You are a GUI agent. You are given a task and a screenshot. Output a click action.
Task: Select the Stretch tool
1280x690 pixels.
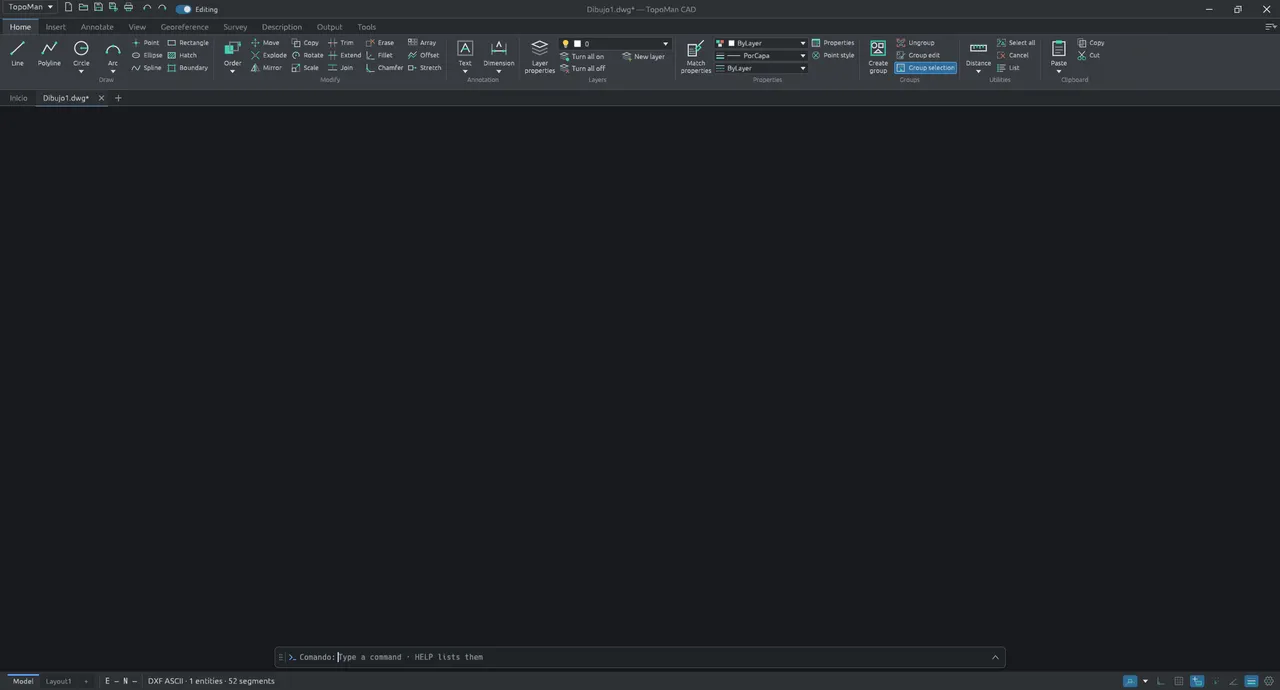tap(424, 68)
